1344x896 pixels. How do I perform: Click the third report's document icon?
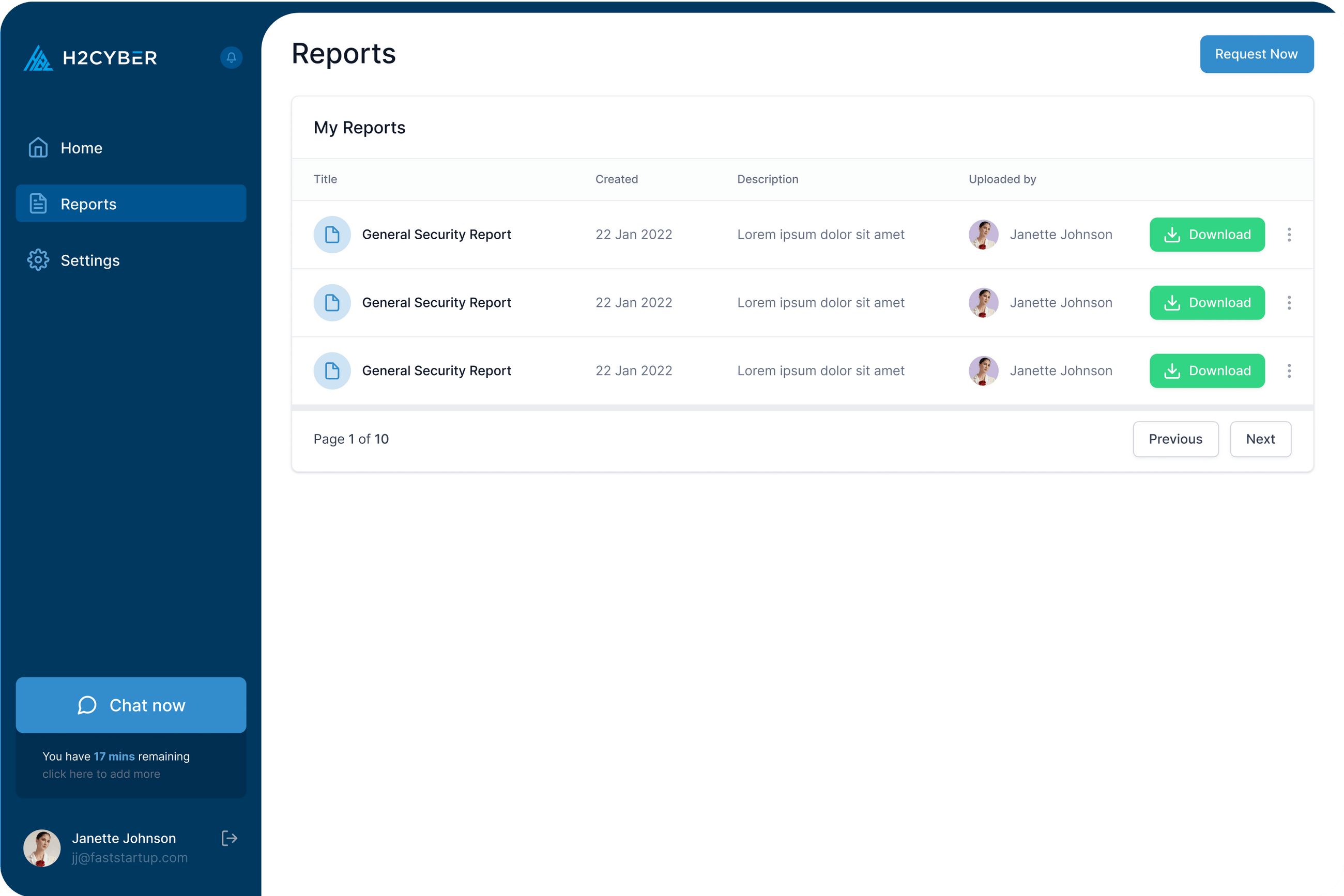331,371
